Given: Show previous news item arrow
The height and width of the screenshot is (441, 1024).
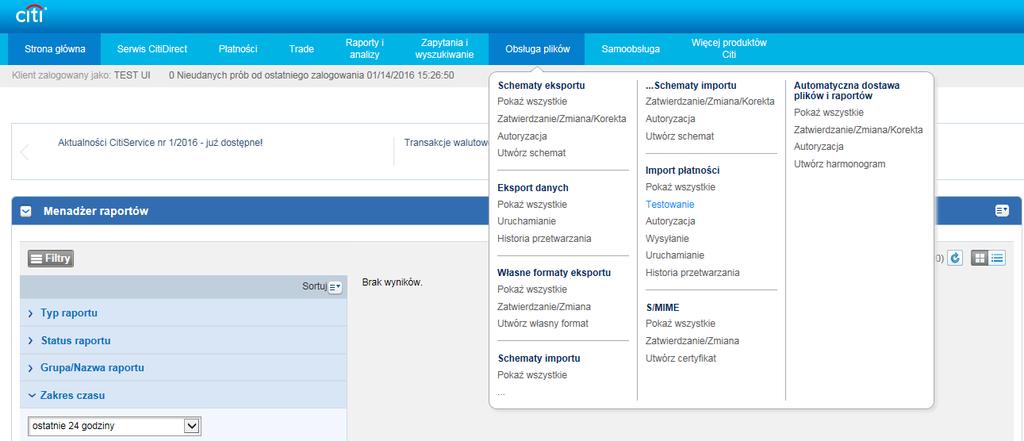Looking at the screenshot, I should (25, 152).
